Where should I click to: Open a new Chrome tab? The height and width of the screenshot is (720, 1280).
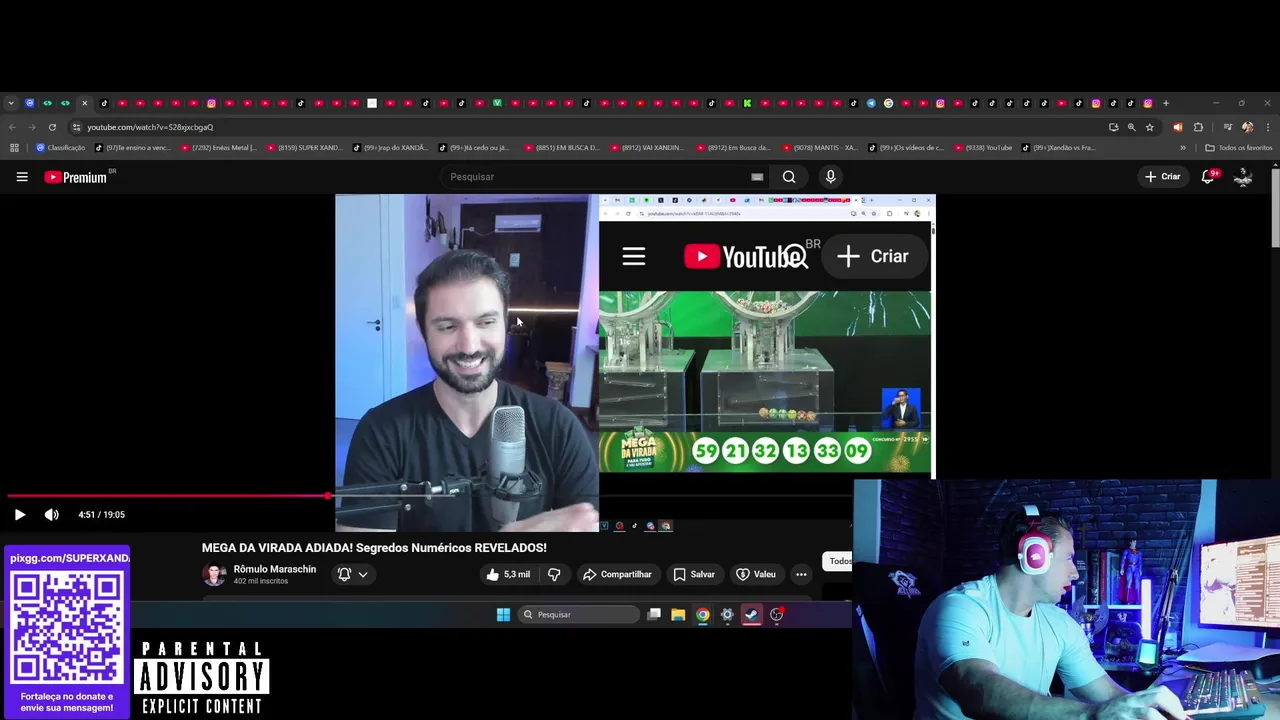tap(1166, 103)
